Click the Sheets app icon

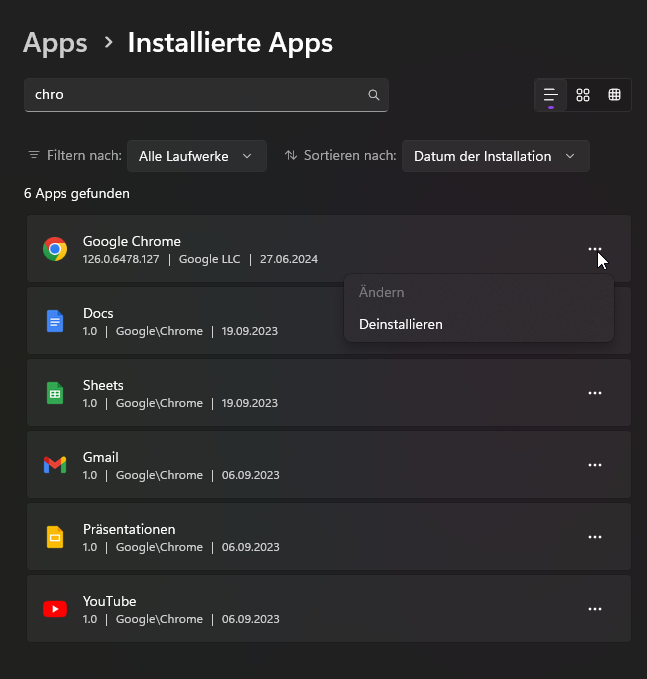[55, 393]
